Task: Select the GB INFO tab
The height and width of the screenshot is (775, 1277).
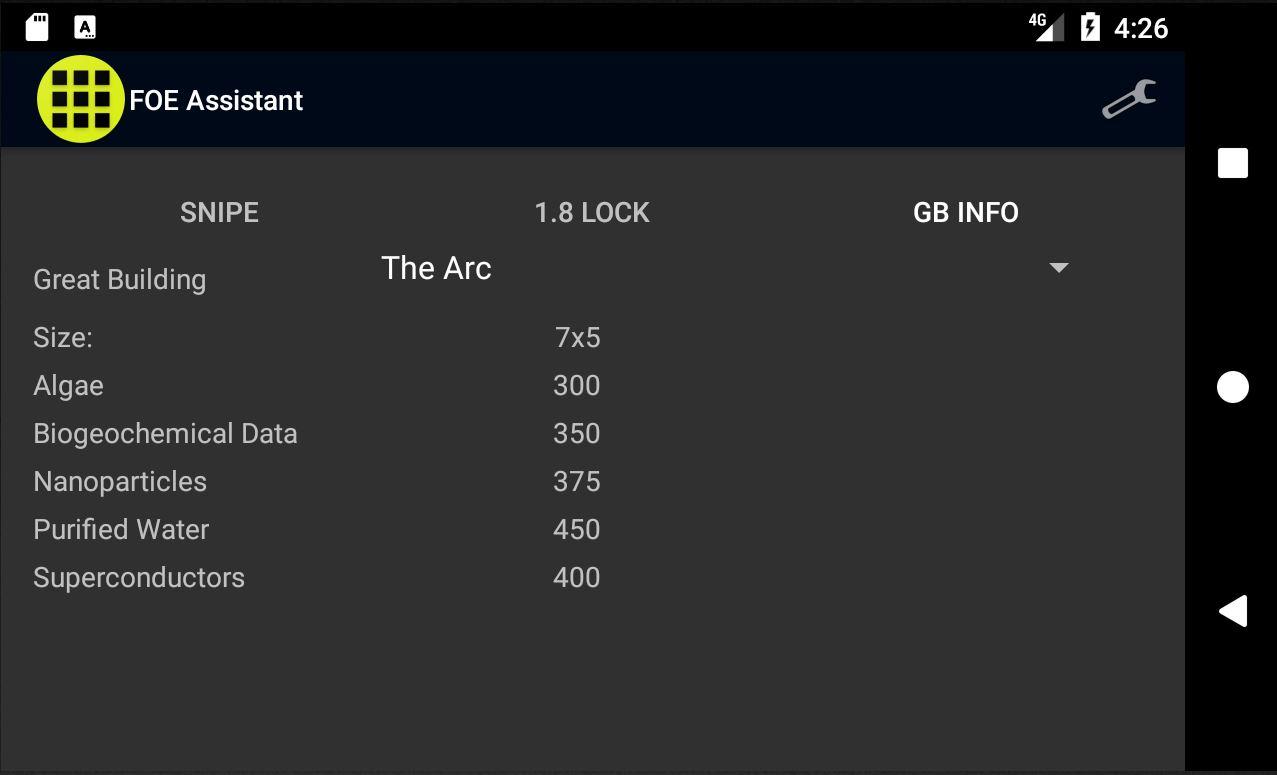Action: tap(965, 212)
